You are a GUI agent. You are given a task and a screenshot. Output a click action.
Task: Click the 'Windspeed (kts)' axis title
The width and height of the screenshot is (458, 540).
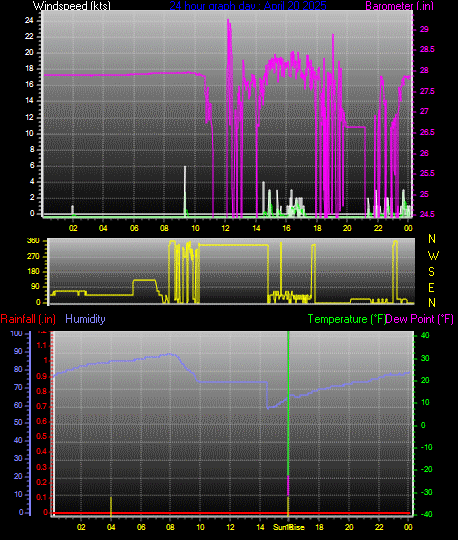pos(72,6)
